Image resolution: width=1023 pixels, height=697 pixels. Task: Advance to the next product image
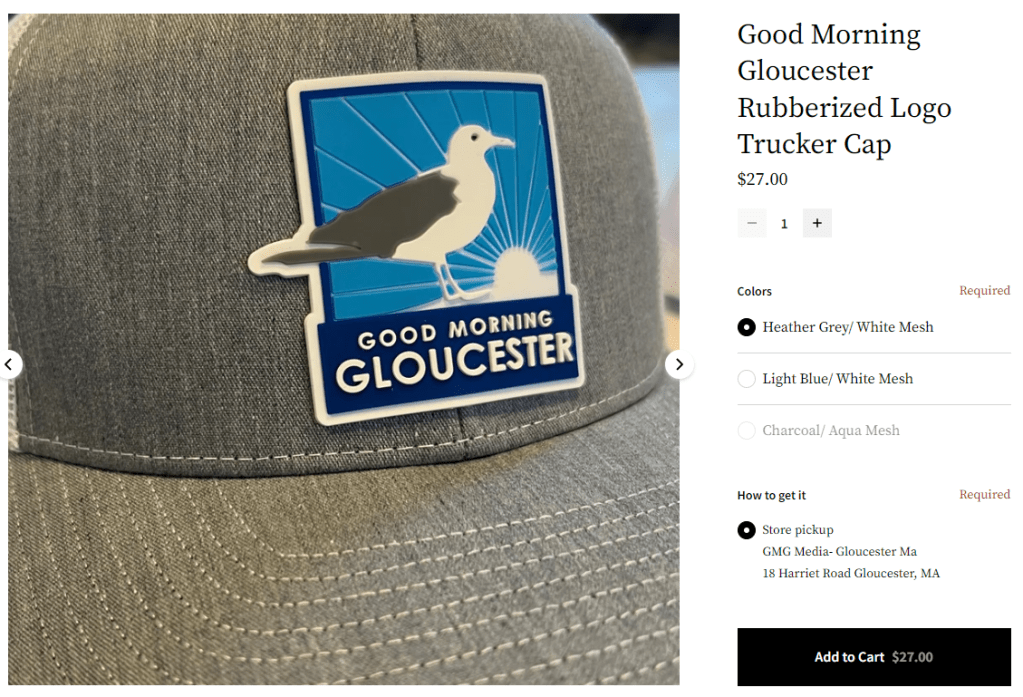point(679,364)
